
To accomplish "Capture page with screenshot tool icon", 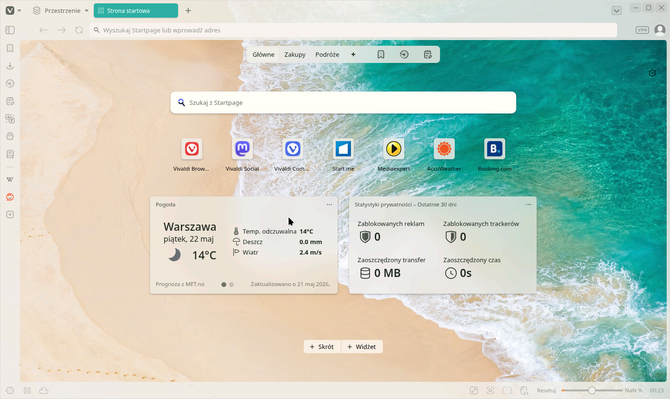I will tap(491, 390).
